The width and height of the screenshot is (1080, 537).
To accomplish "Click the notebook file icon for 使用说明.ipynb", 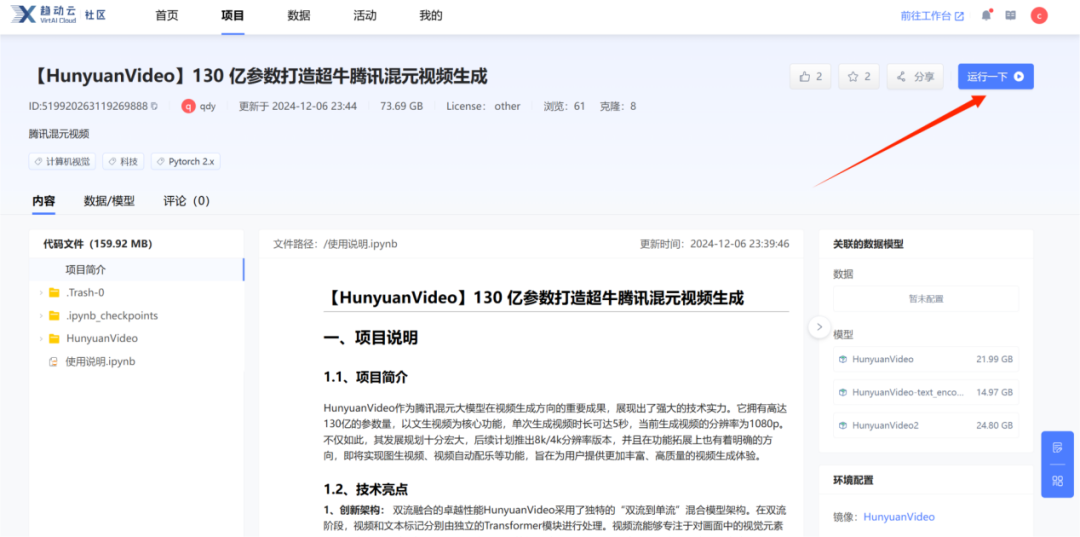I will 52,361.
